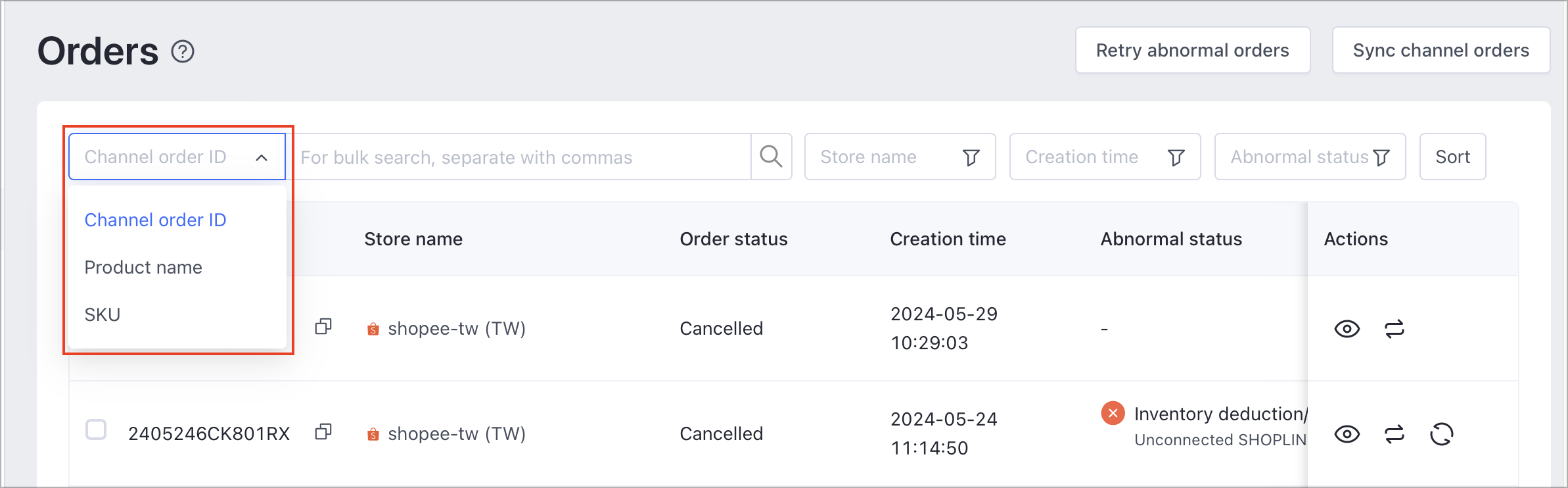
Task: Click the search magnifier icon
Action: coord(771,157)
